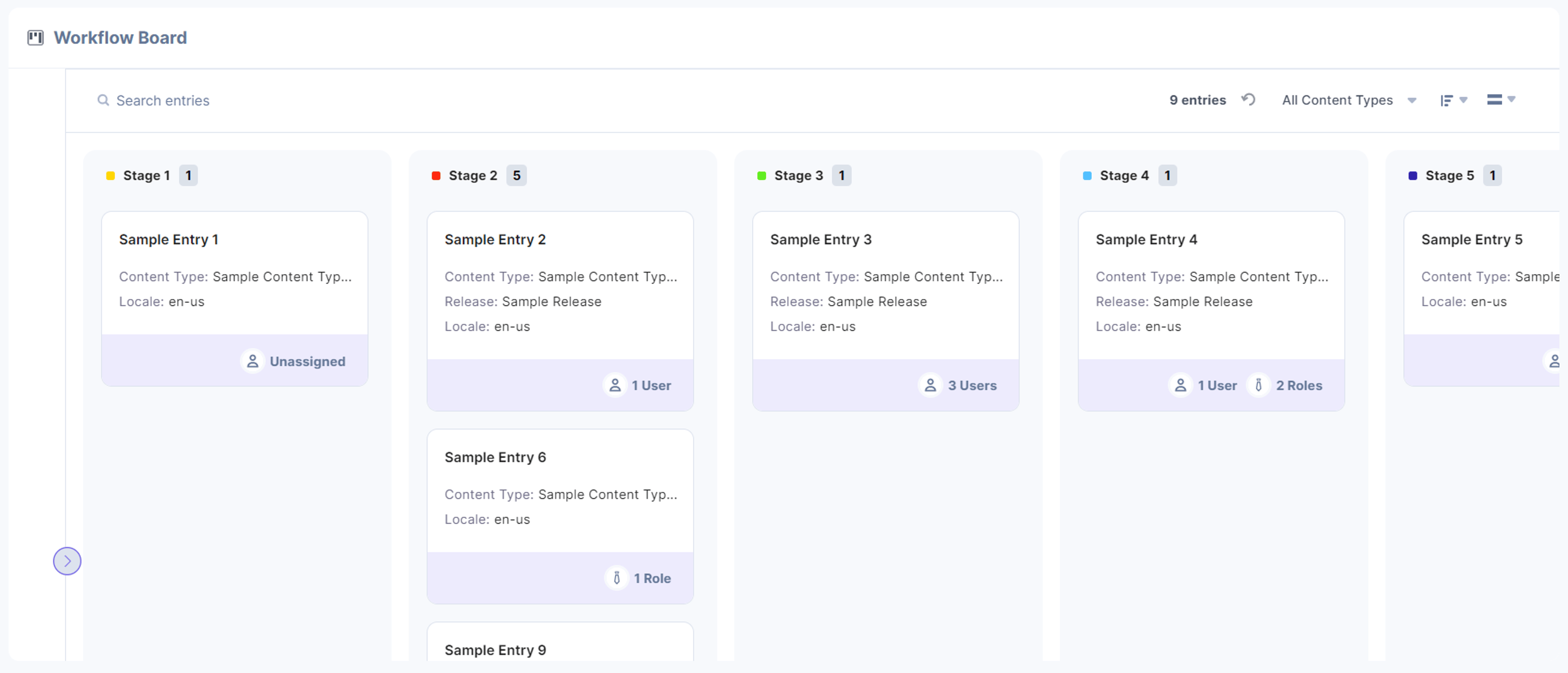The width and height of the screenshot is (1568, 673).
Task: Click Content Type line on Sample Entry 1
Action: [x=235, y=277]
